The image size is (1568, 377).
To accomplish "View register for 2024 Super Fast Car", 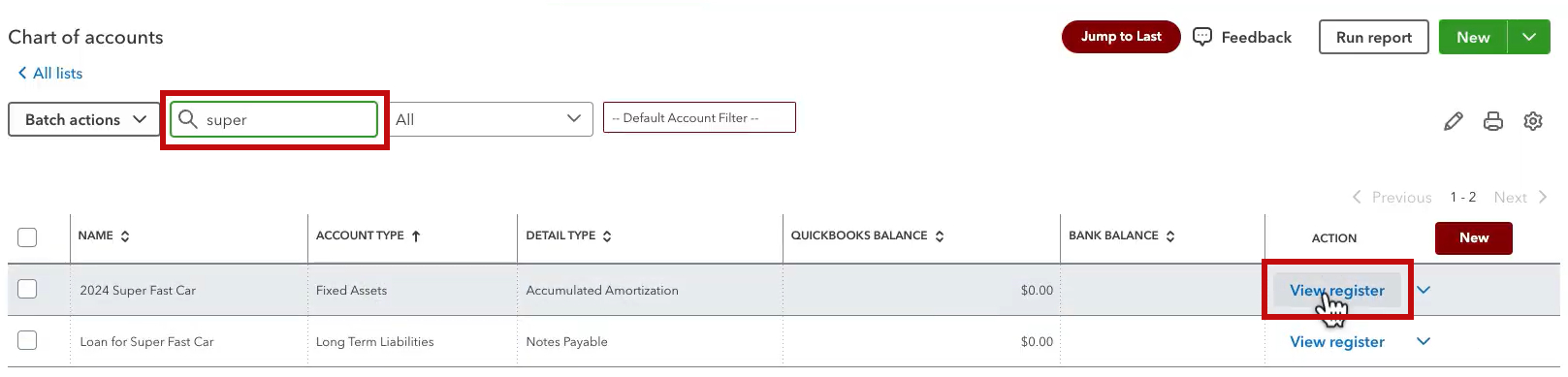I will tap(1337, 290).
